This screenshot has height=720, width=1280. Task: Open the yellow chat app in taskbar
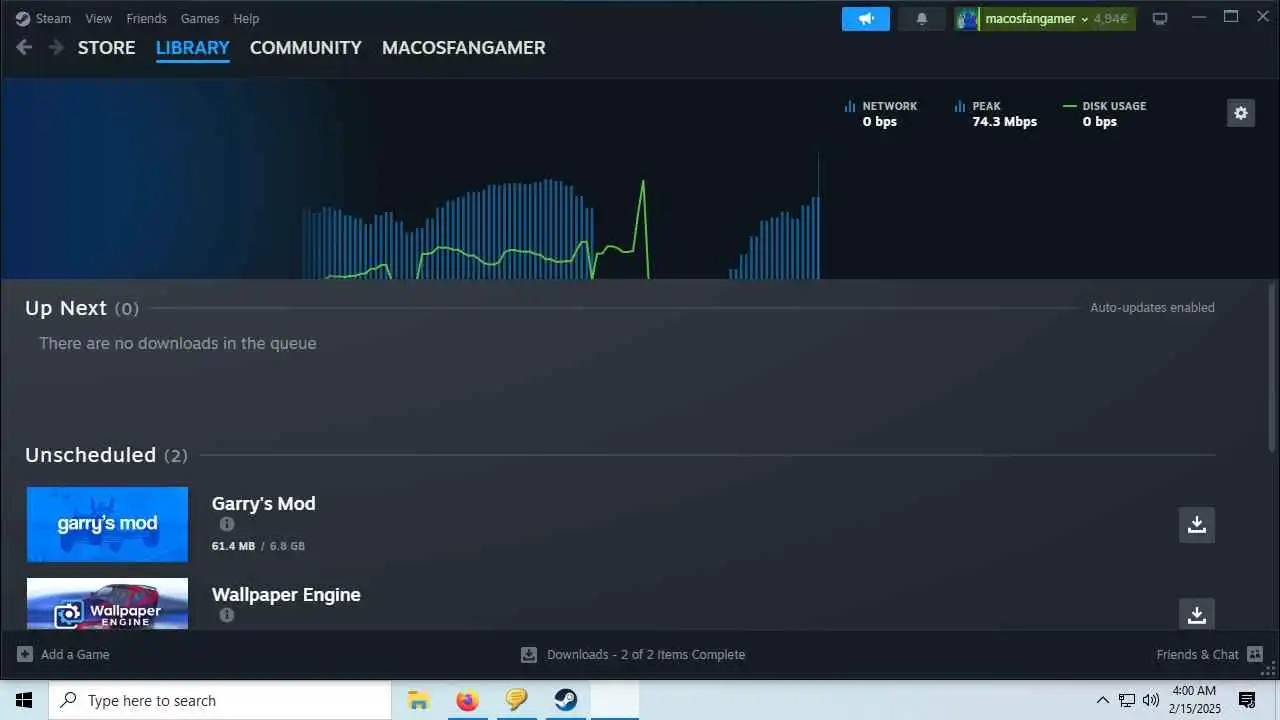pos(516,700)
